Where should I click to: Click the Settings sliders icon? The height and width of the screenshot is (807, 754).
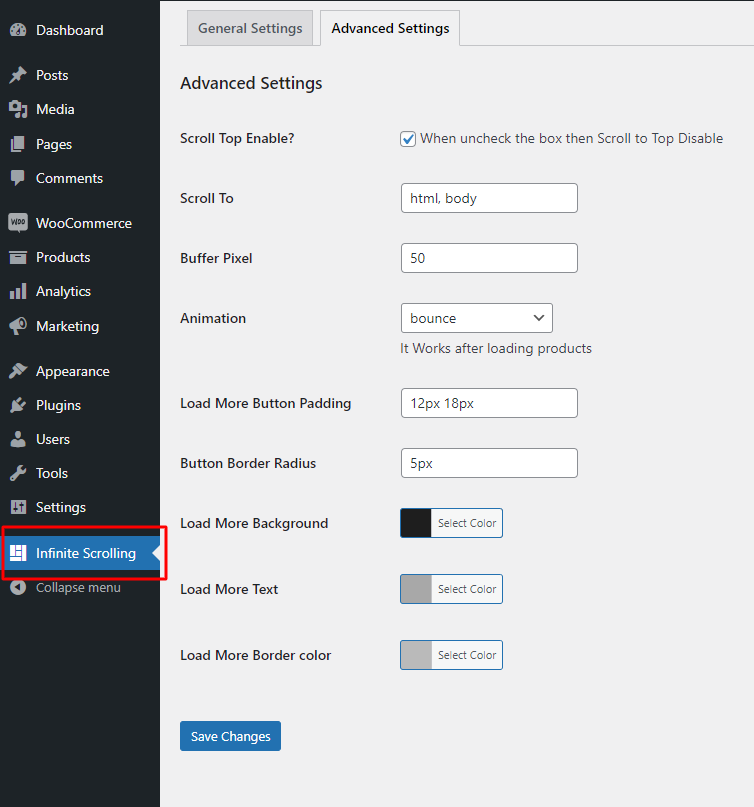pyautogui.click(x=18, y=507)
